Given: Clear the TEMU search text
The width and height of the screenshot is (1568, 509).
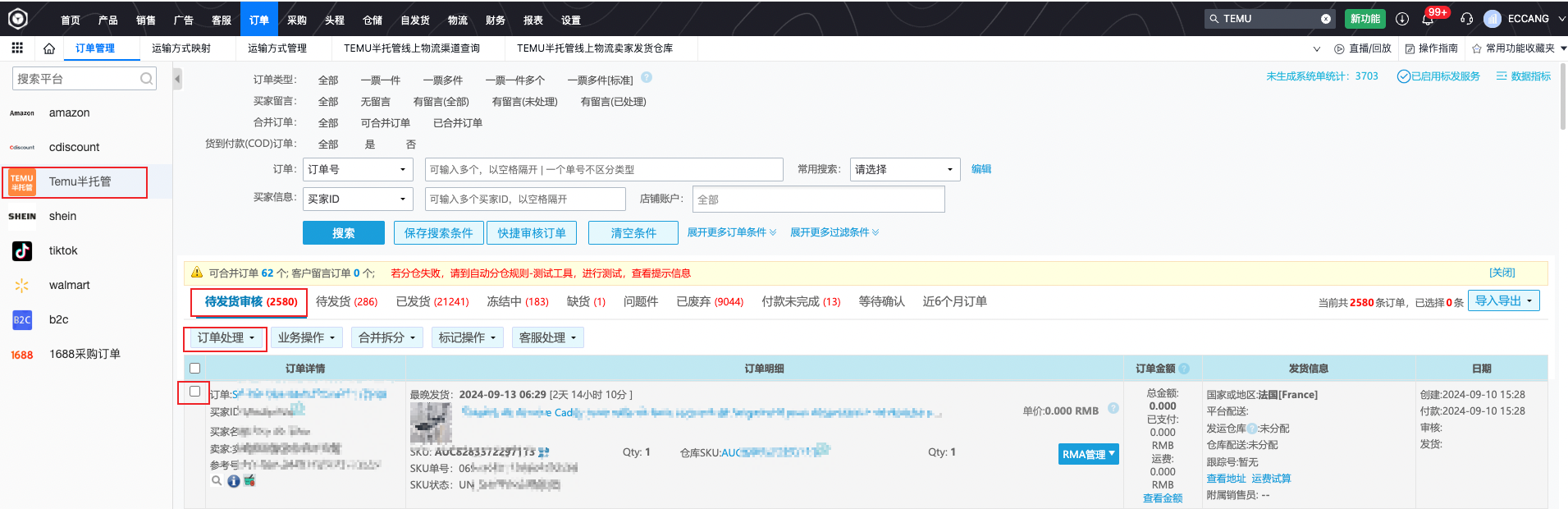Looking at the screenshot, I should pyautogui.click(x=1326, y=19).
